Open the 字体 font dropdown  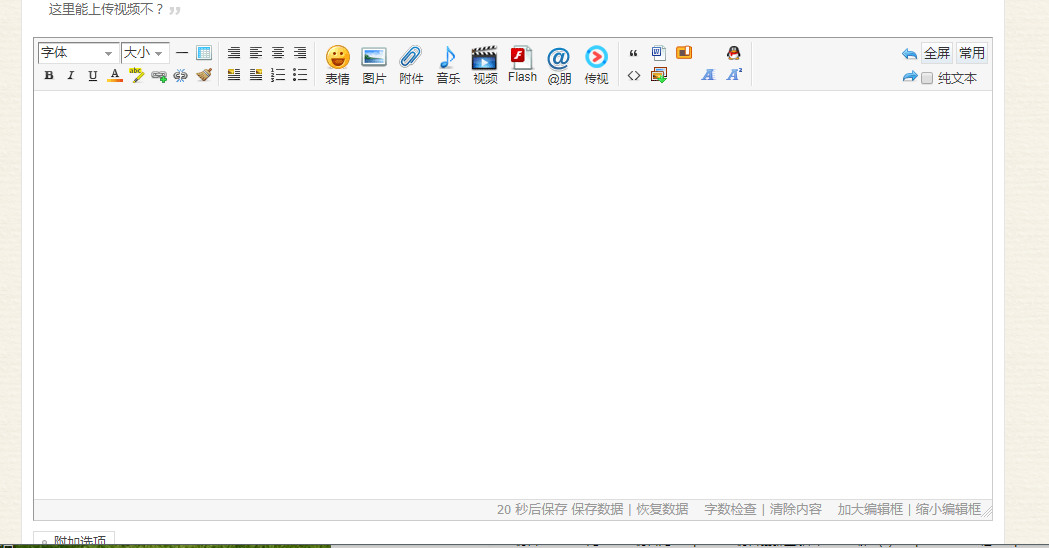point(78,53)
